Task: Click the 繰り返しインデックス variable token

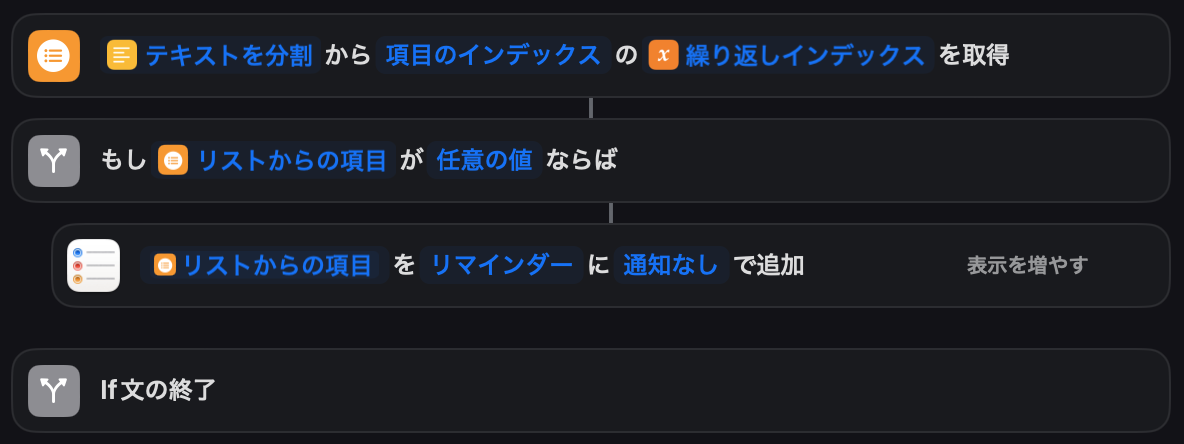Action: point(805,55)
